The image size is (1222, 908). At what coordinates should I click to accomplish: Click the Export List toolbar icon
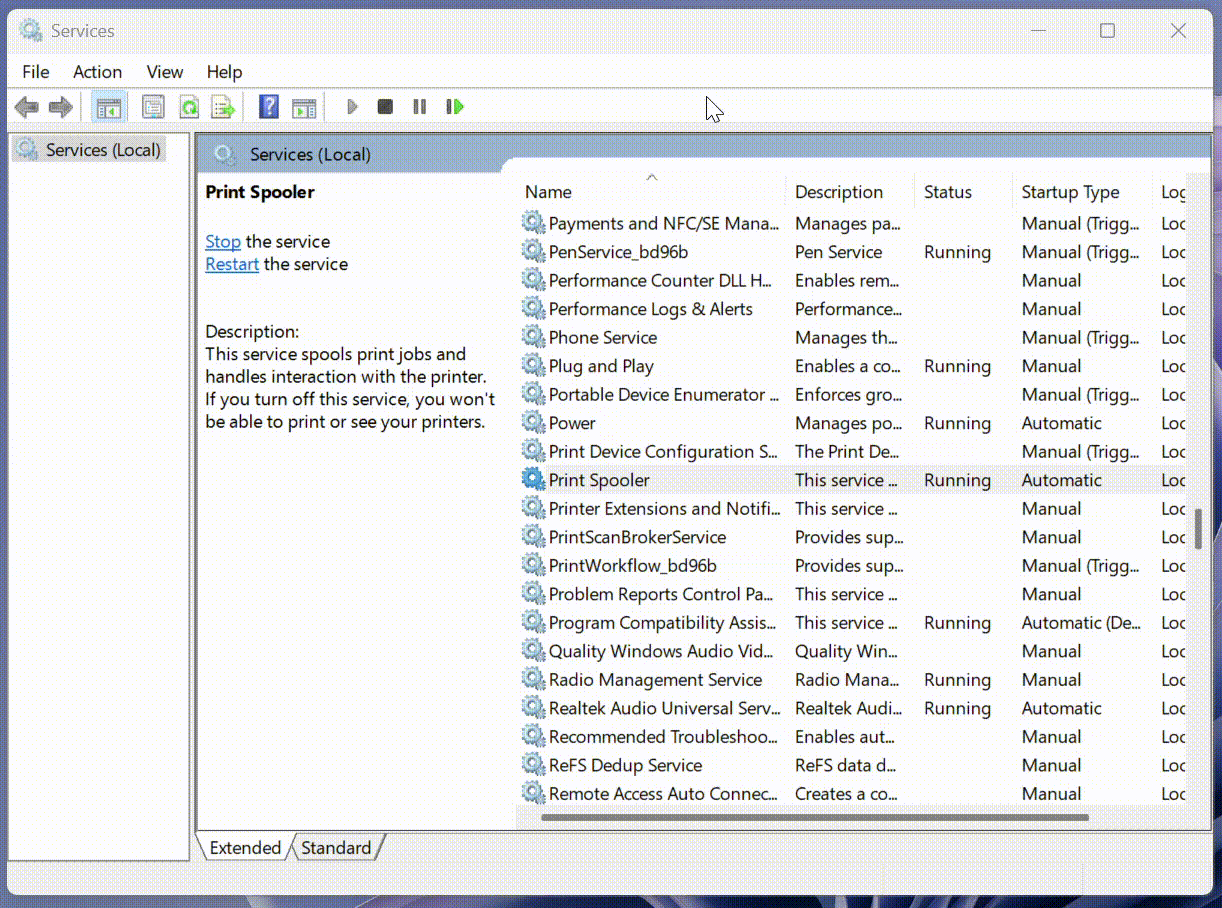point(222,107)
